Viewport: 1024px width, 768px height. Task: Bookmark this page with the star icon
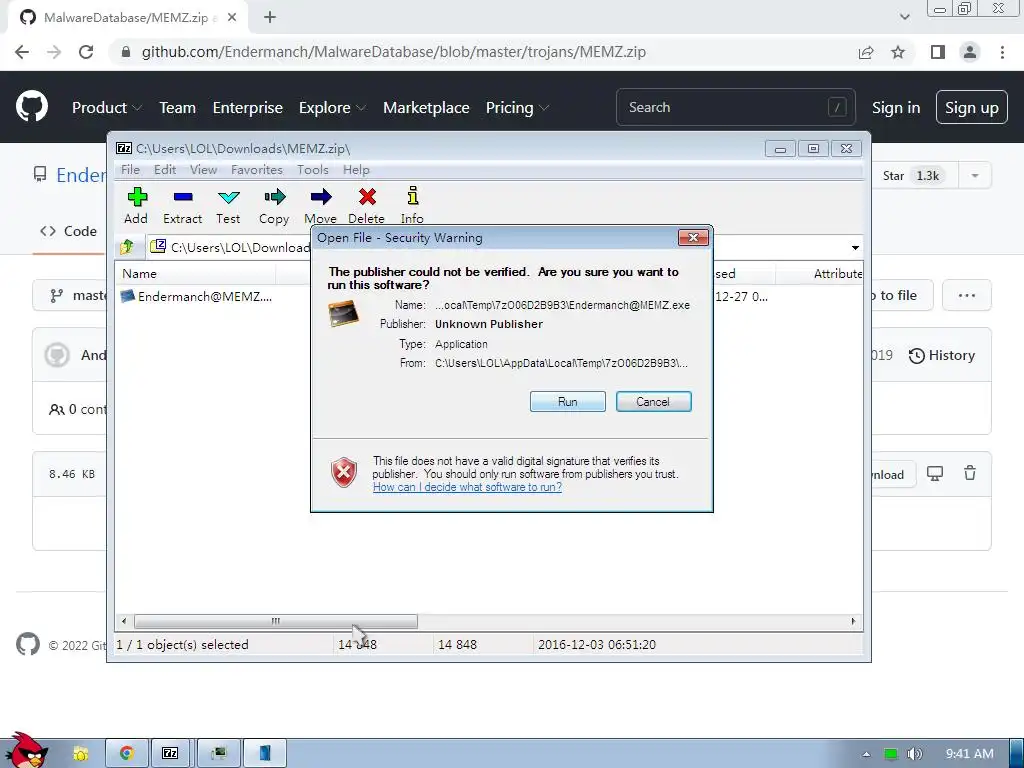[x=898, y=52]
